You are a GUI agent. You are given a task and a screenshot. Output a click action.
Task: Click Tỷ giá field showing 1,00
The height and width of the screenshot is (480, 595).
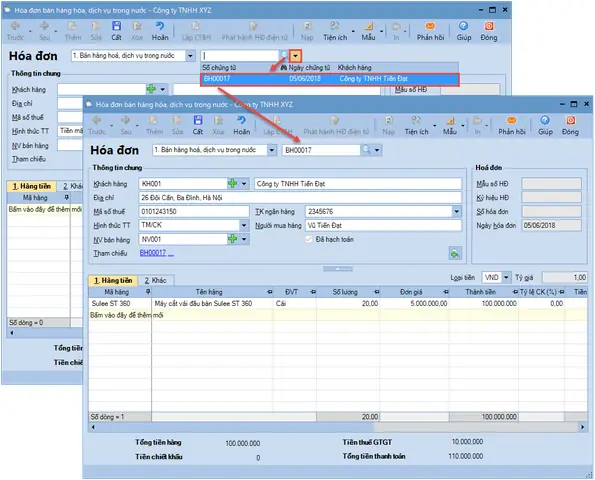click(565, 277)
